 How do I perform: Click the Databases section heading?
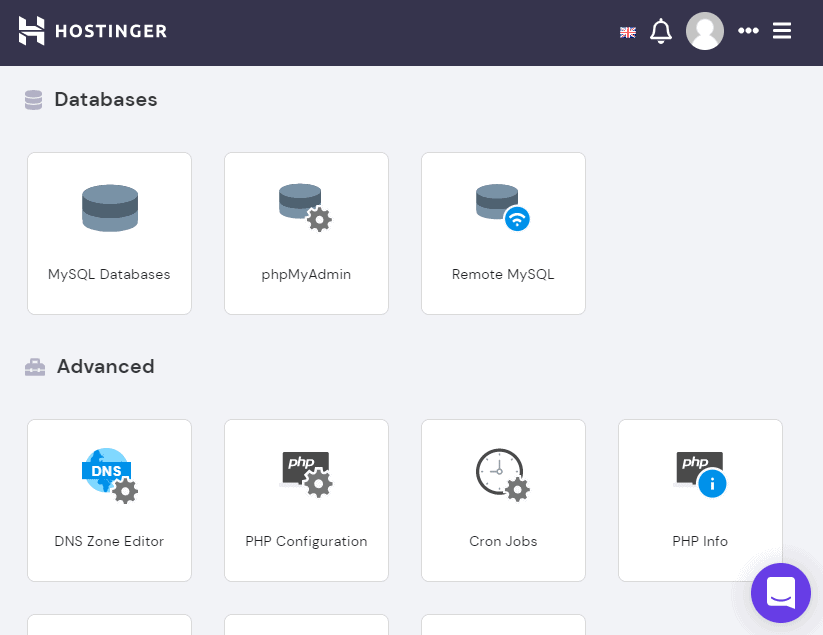105,99
